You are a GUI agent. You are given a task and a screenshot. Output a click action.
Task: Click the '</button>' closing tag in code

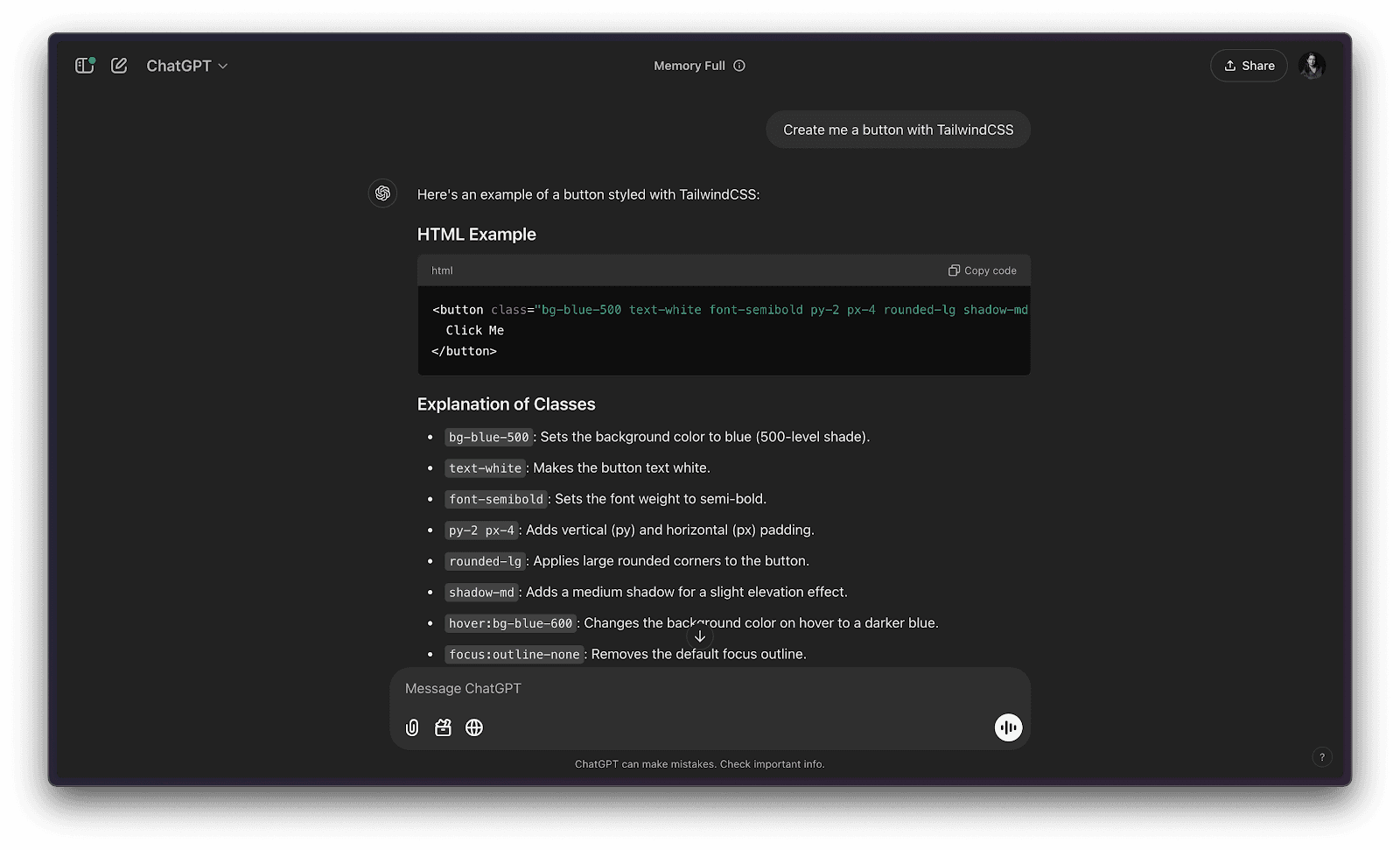pyautogui.click(x=464, y=351)
